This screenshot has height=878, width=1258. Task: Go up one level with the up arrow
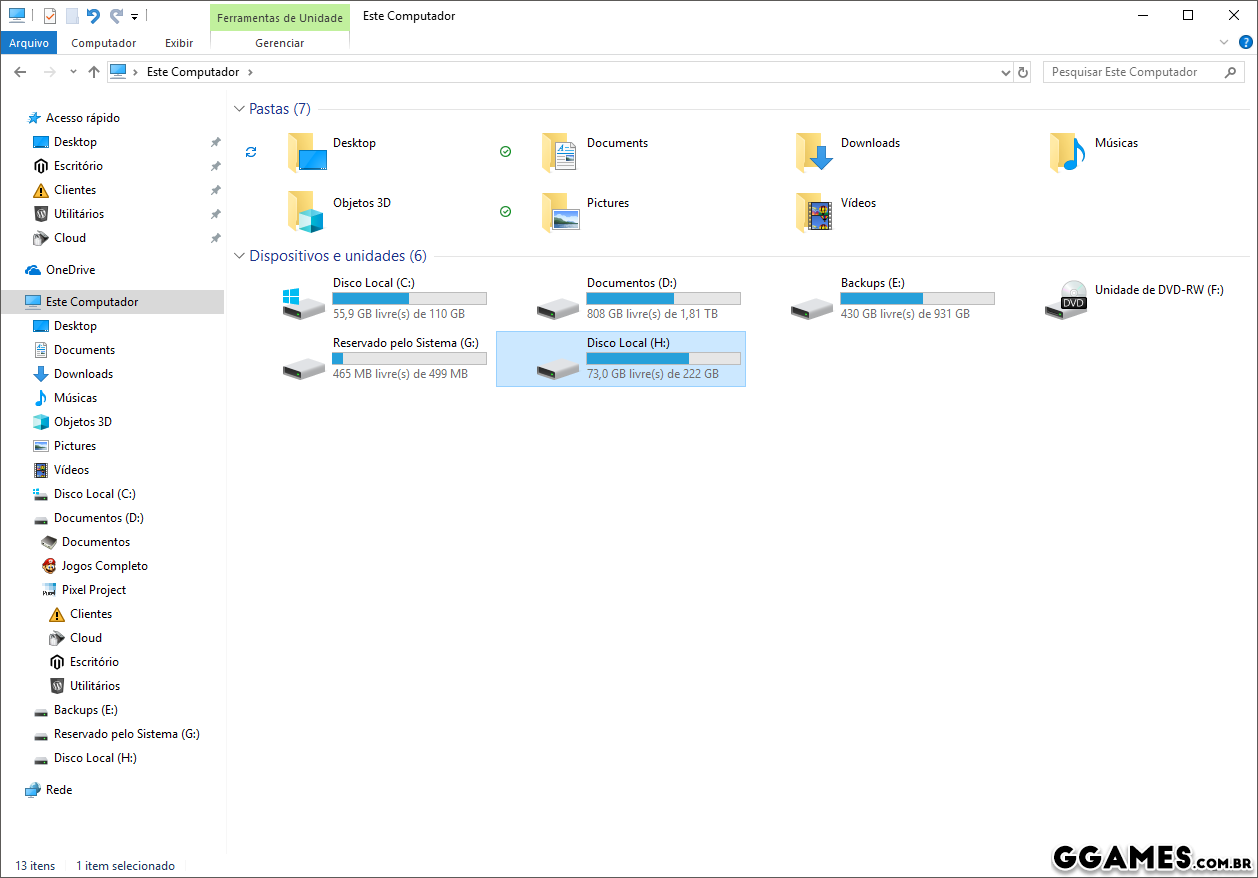coord(94,72)
